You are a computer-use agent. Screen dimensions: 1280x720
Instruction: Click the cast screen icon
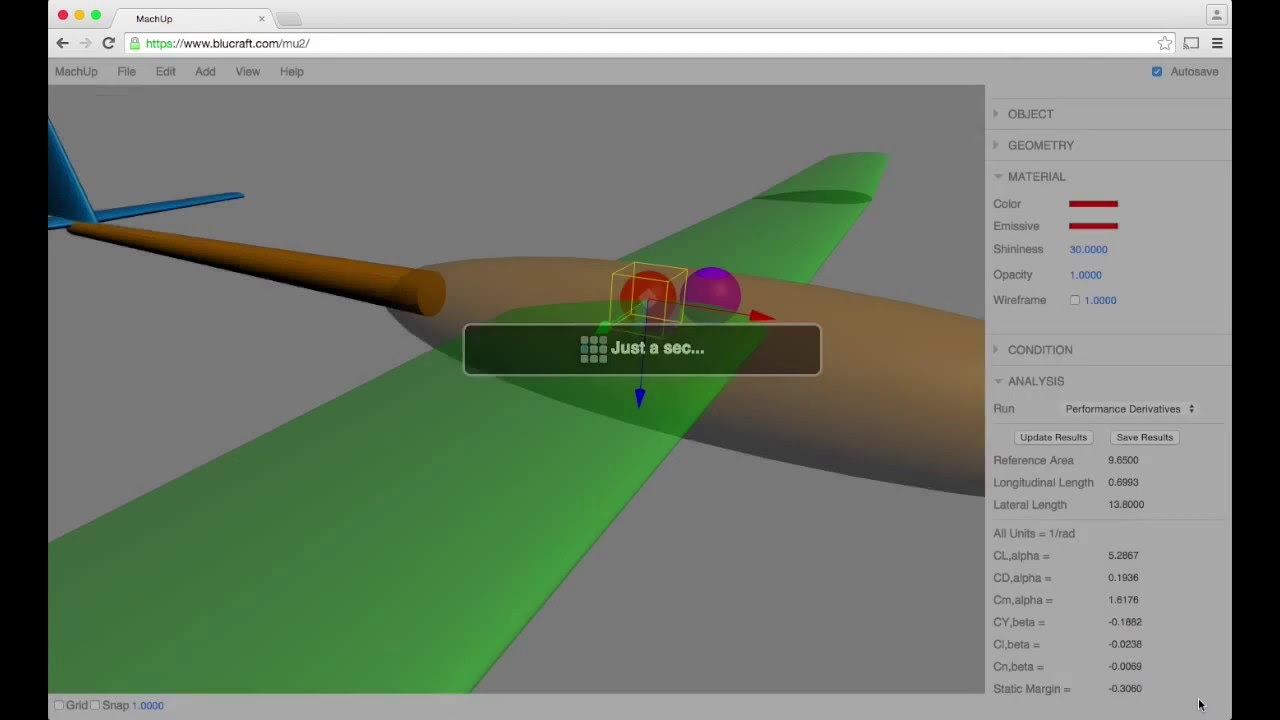[1191, 43]
